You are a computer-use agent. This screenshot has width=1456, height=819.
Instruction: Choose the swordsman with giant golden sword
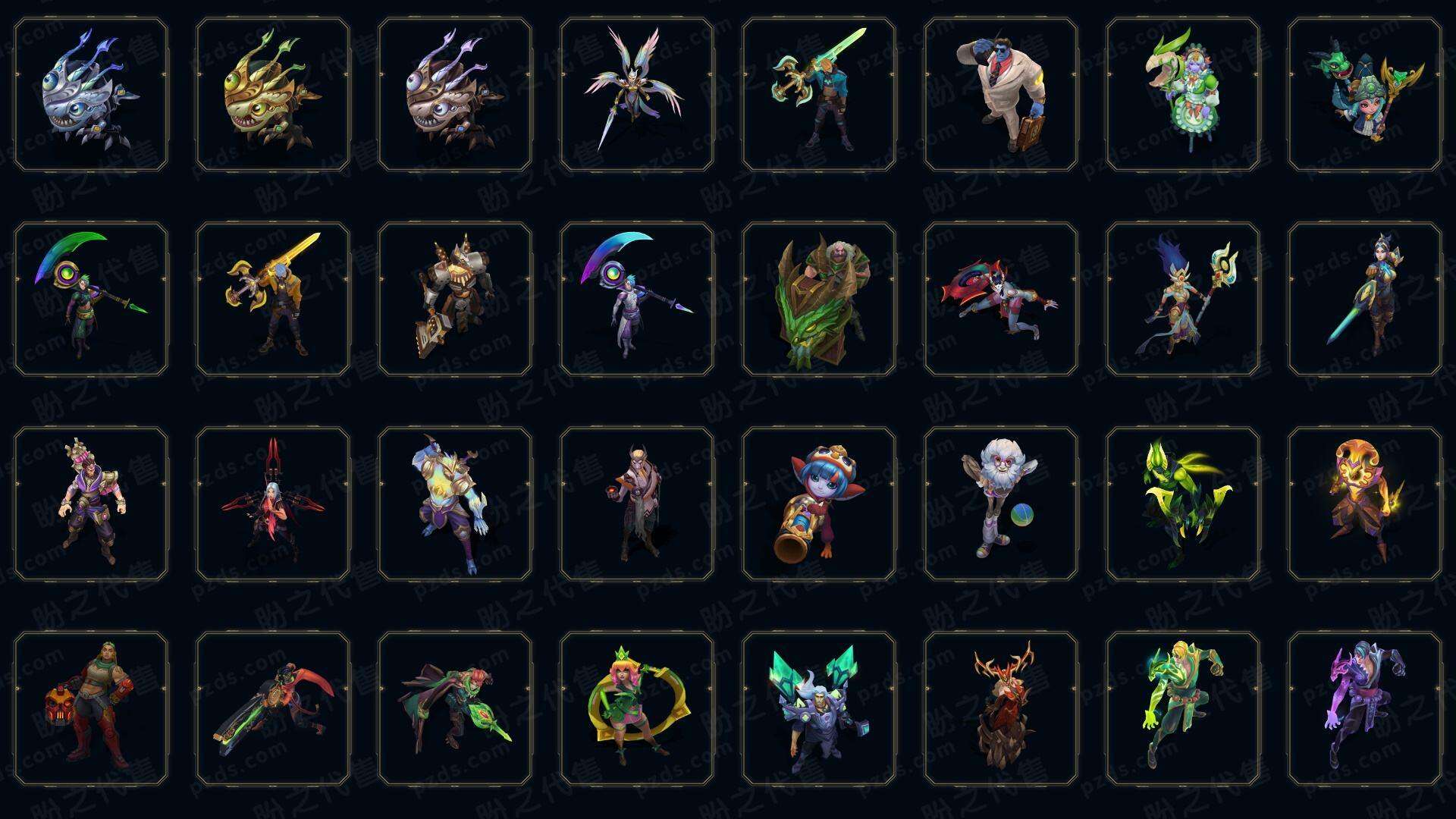pyautogui.click(x=273, y=299)
